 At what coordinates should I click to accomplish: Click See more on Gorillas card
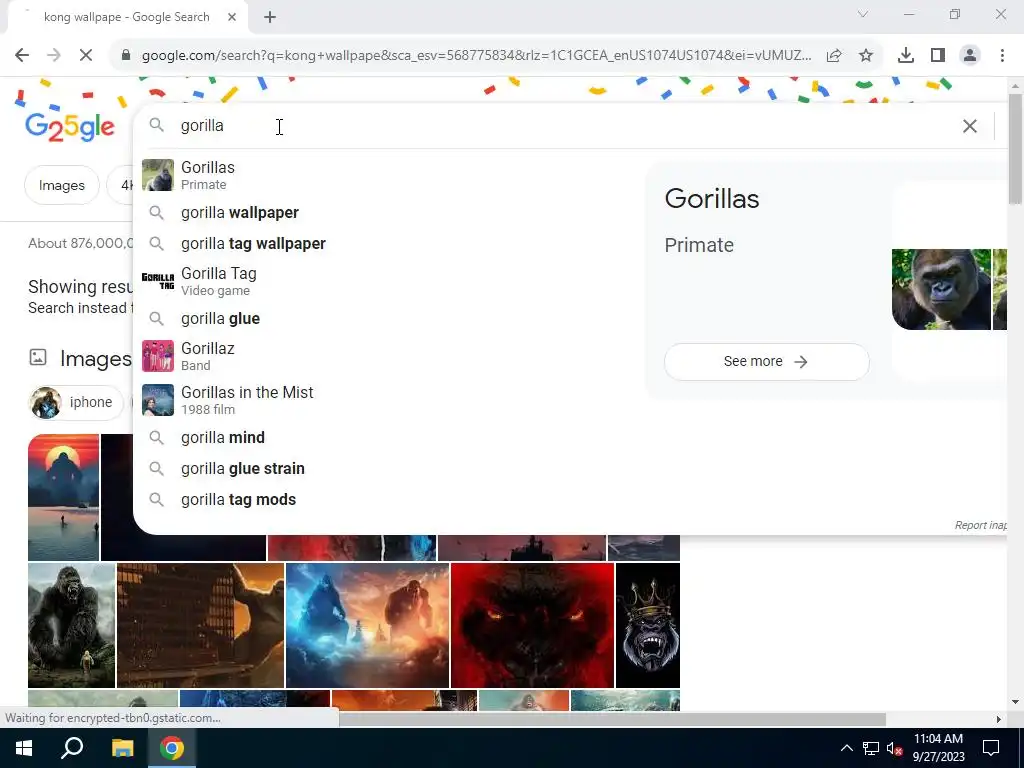[x=766, y=361]
